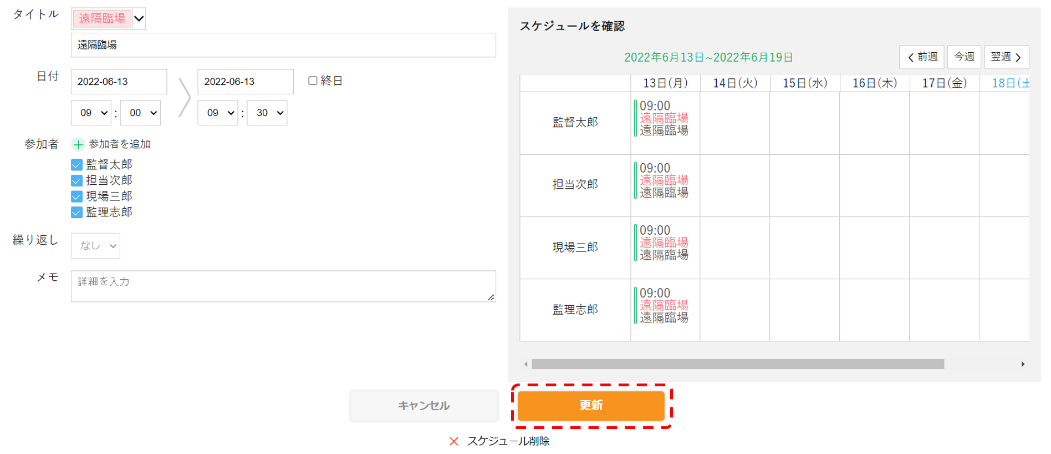Screen dimensions: 1051x454
Task: Uncheck participant 担当次郎
Action: tap(76, 180)
